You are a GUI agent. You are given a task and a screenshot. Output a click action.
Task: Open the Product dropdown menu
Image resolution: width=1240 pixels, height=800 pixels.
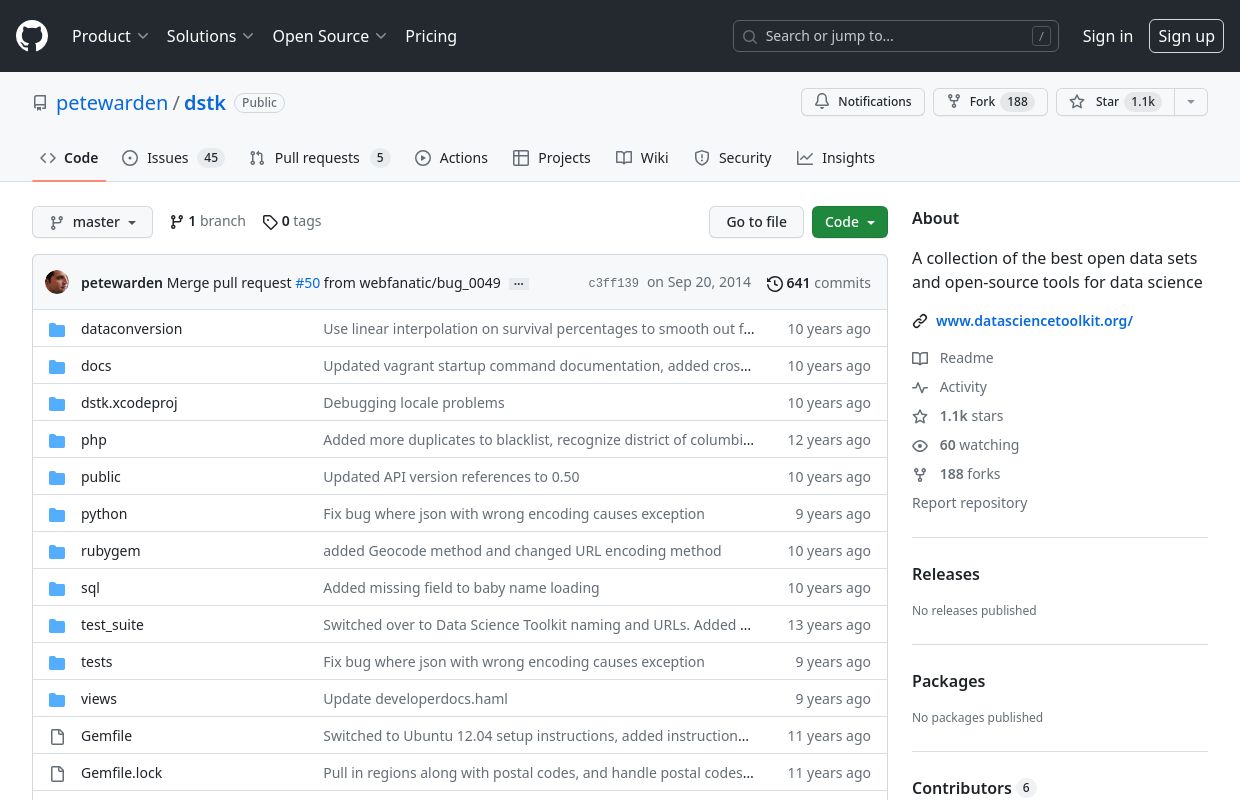pos(110,36)
